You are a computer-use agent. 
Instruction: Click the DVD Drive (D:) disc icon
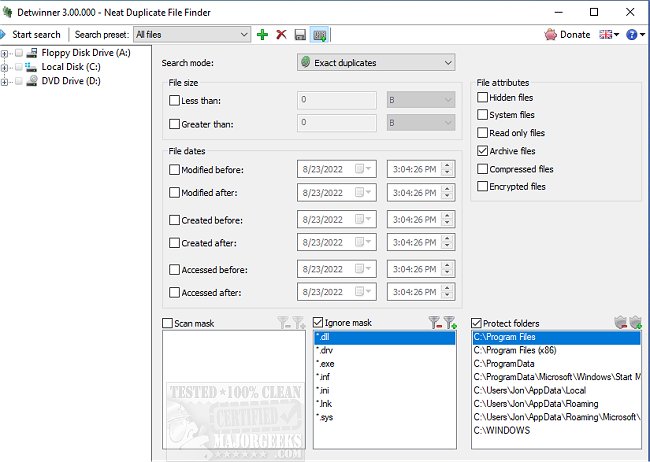pos(32,81)
